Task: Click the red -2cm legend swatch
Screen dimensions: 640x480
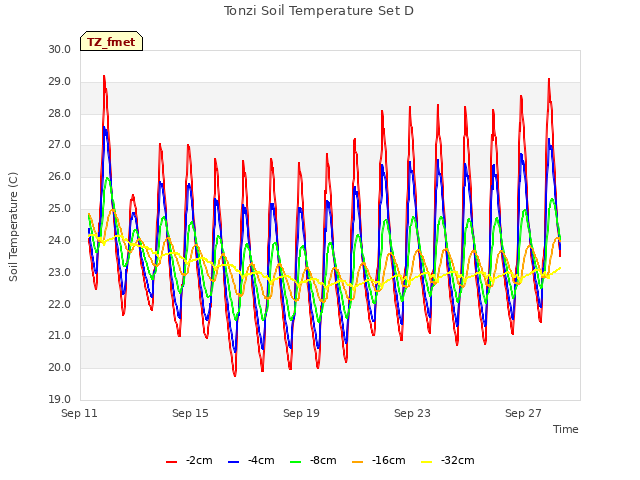Action: tap(171, 462)
